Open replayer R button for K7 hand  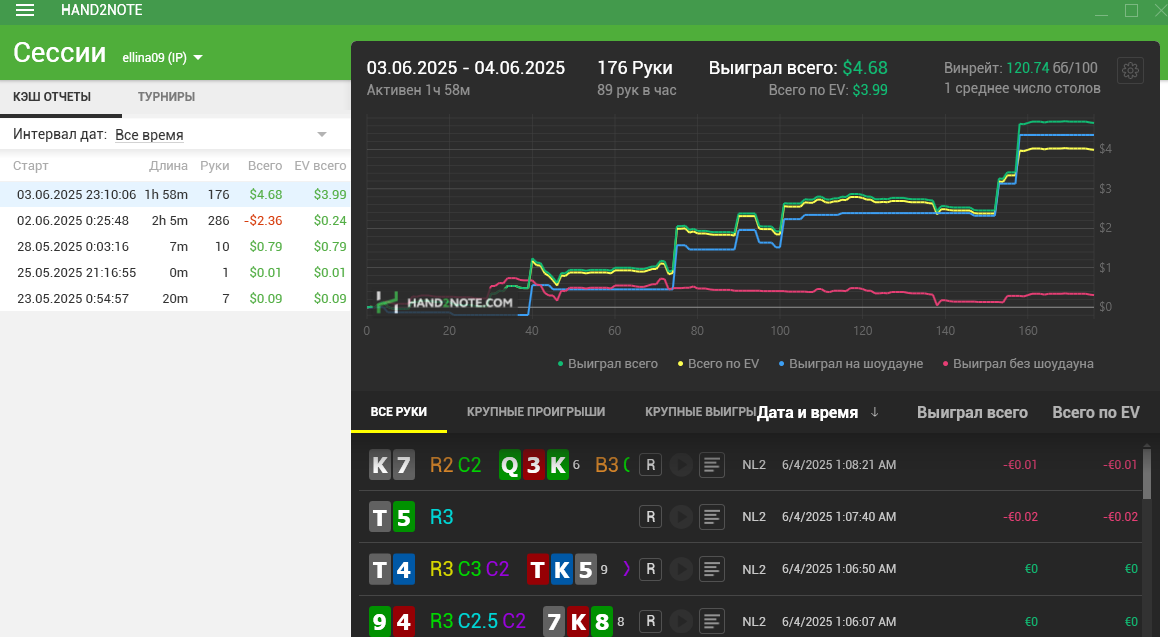point(650,465)
